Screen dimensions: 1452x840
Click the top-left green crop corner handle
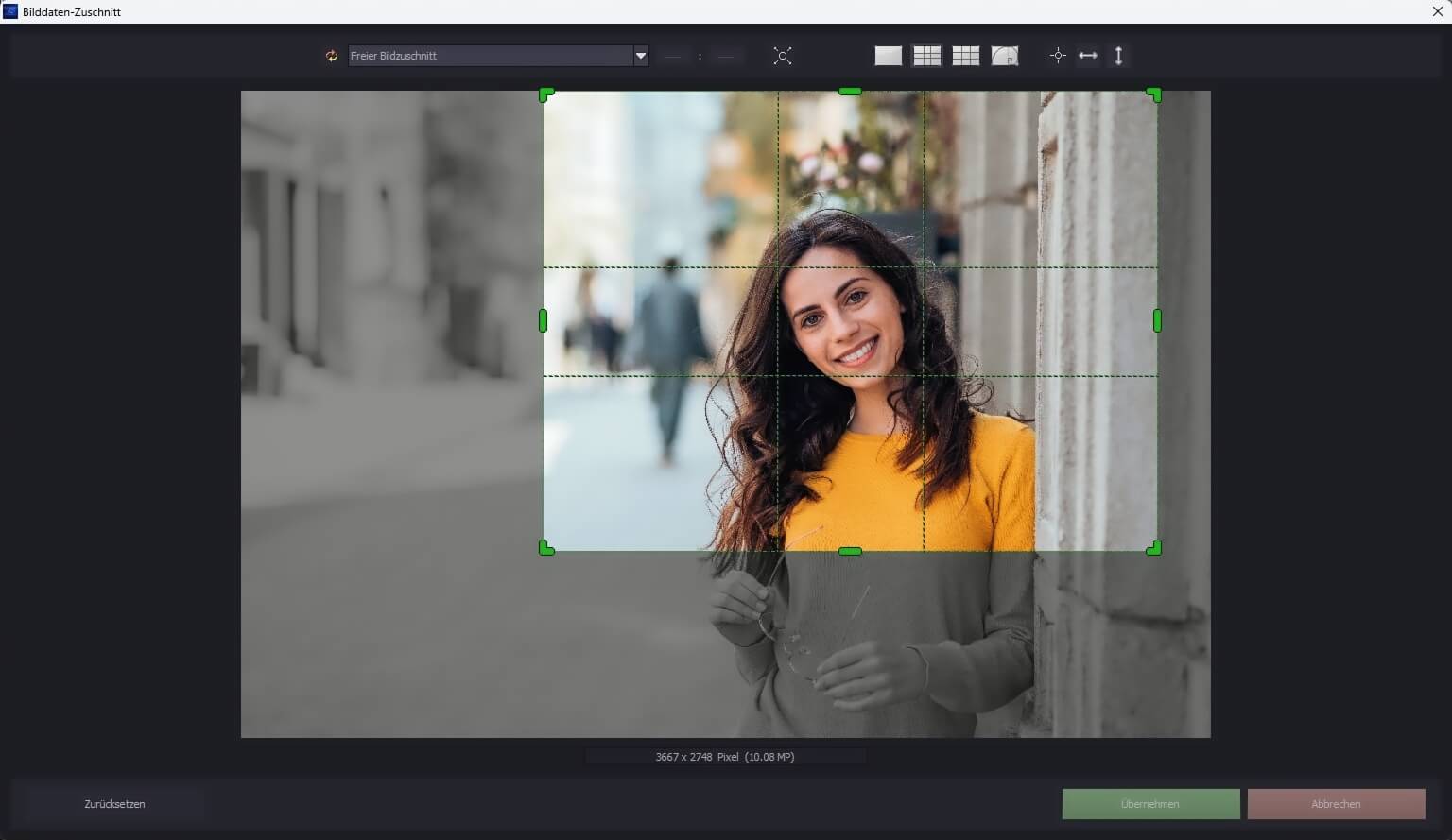[x=545, y=94]
